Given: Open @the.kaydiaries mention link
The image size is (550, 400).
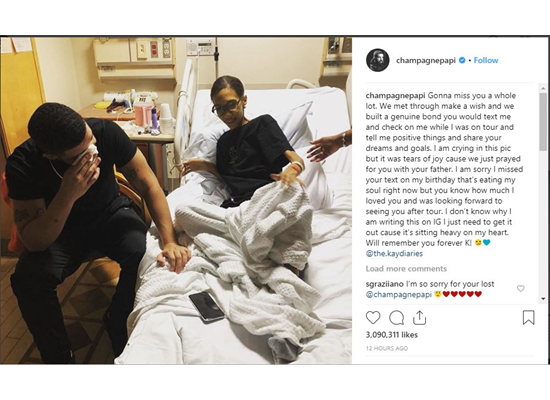Looking at the screenshot, I should 394,253.
